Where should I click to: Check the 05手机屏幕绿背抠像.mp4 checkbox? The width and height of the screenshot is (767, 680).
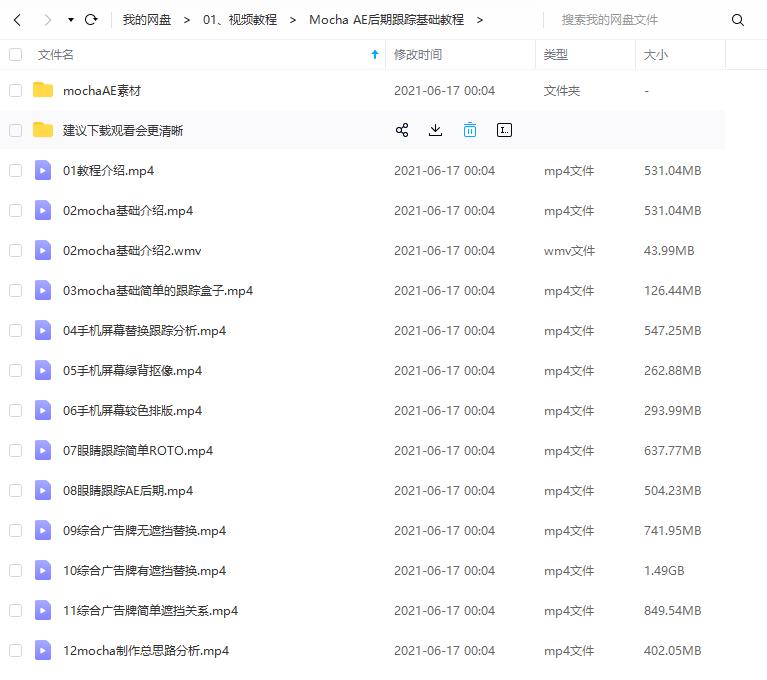tap(16, 371)
